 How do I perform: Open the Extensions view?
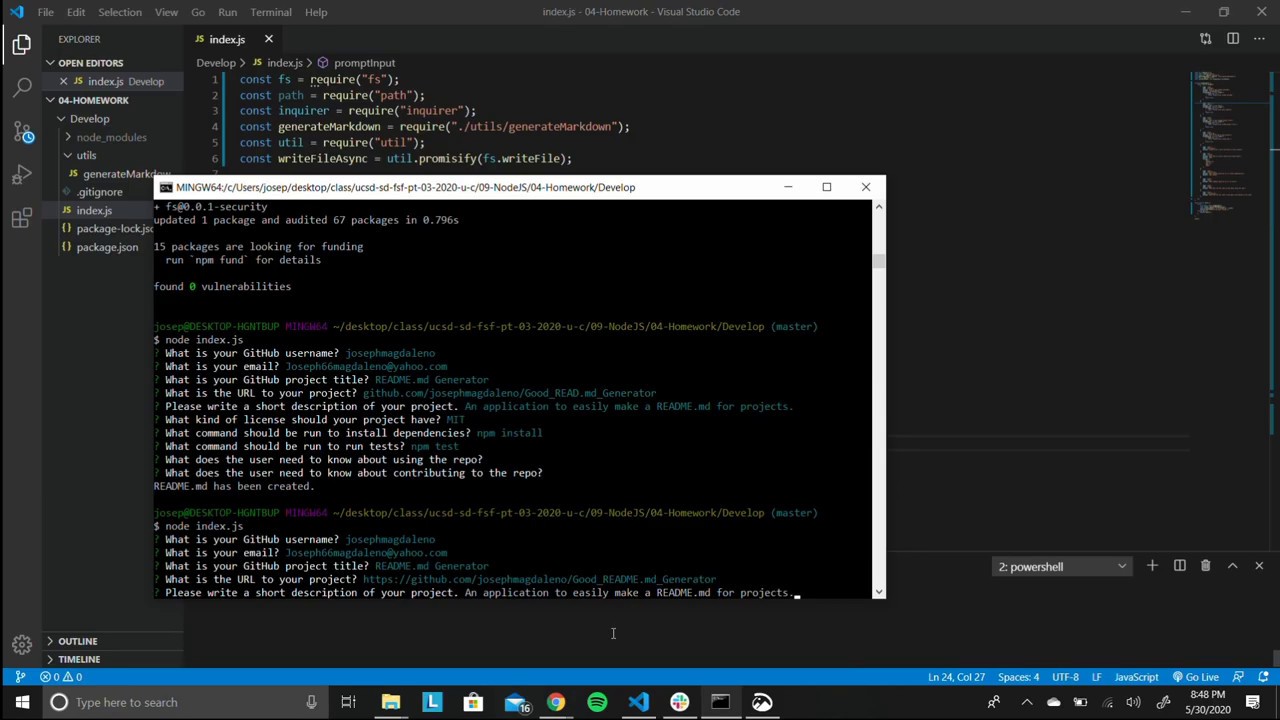coord(22,218)
